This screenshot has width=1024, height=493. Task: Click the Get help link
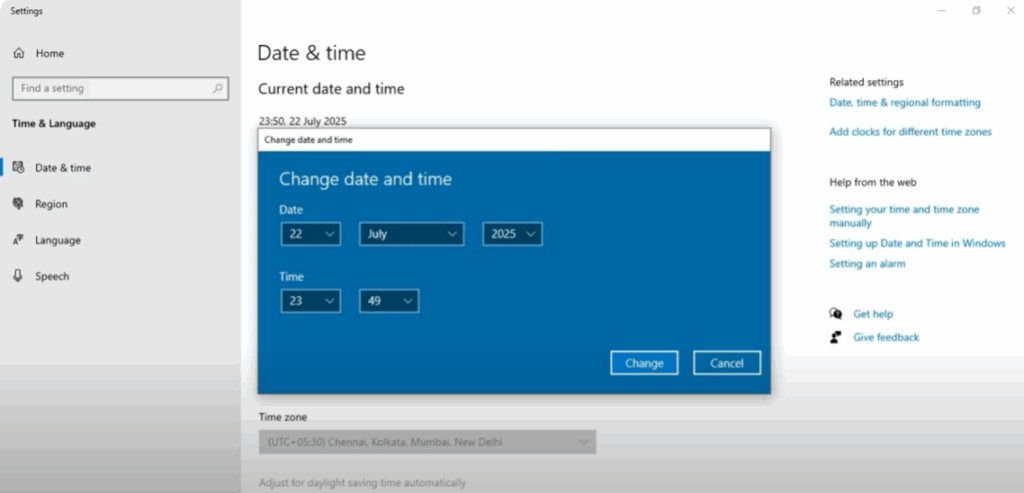pos(872,314)
